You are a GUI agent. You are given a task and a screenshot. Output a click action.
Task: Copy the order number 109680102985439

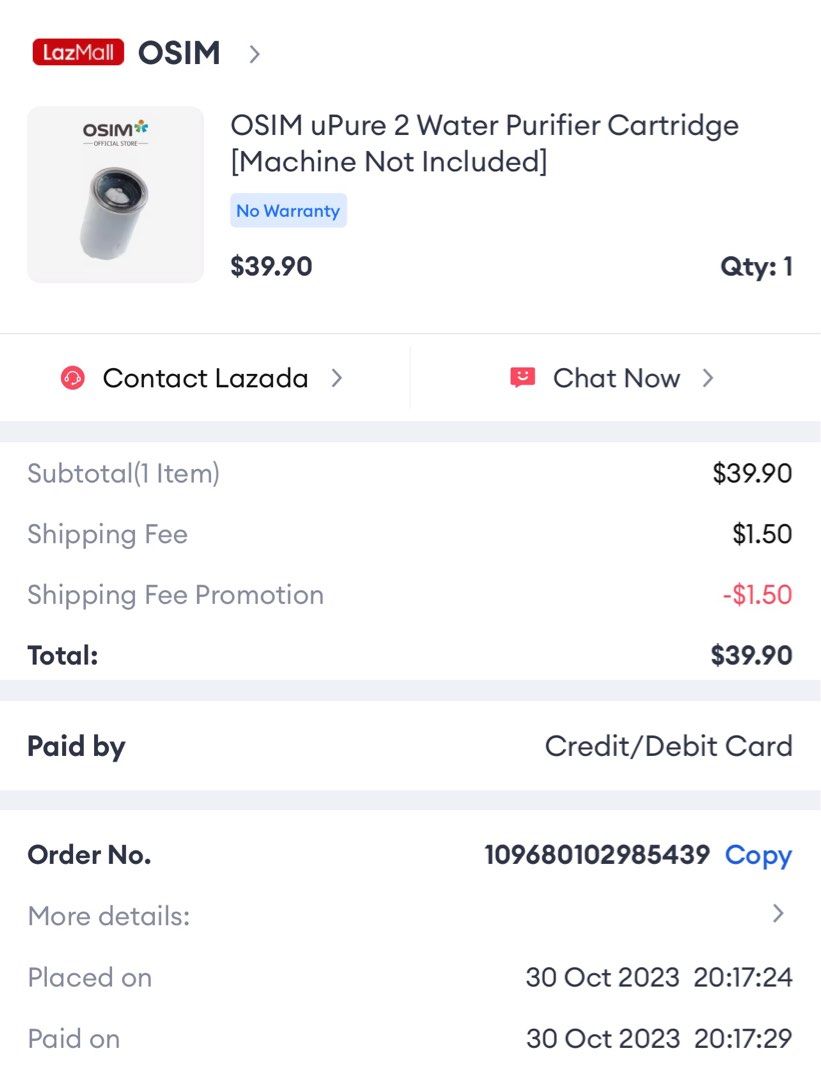[x=597, y=855]
